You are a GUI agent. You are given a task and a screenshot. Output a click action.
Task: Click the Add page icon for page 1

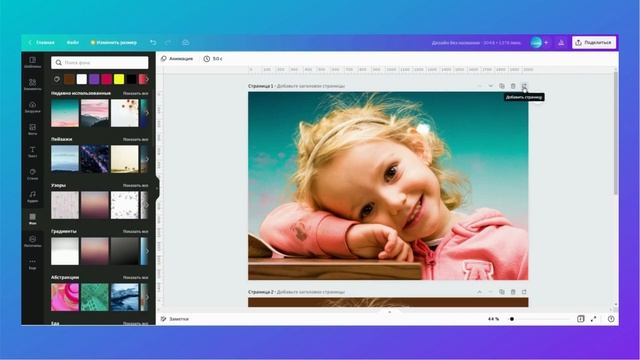tap(524, 86)
